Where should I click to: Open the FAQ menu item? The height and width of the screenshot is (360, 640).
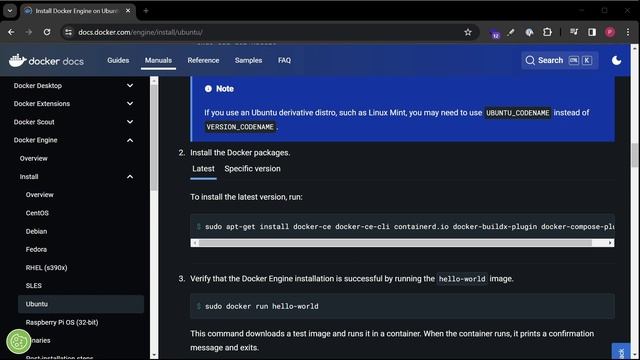point(284,60)
